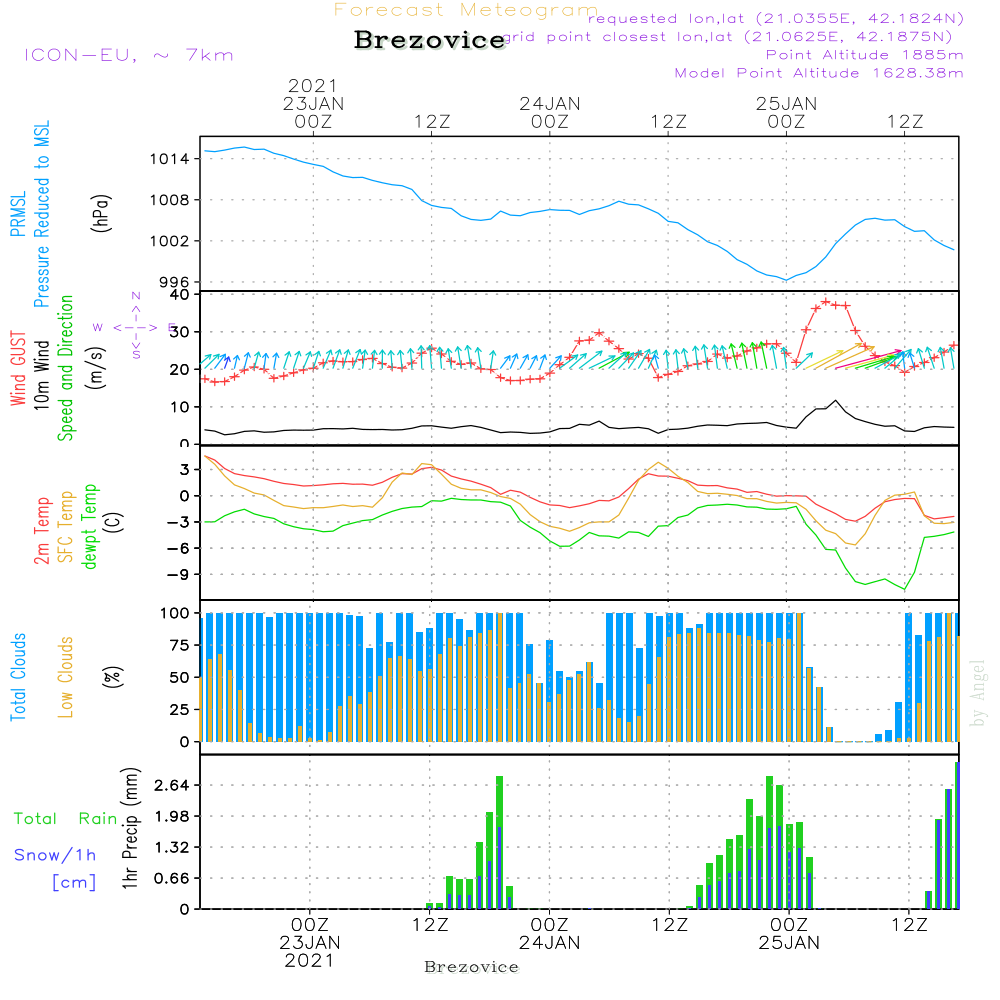Image resolution: width=1000 pixels, height=1000 pixels.
Task: Click the 100 tick on the cloud axis
Action: (x=175, y=614)
